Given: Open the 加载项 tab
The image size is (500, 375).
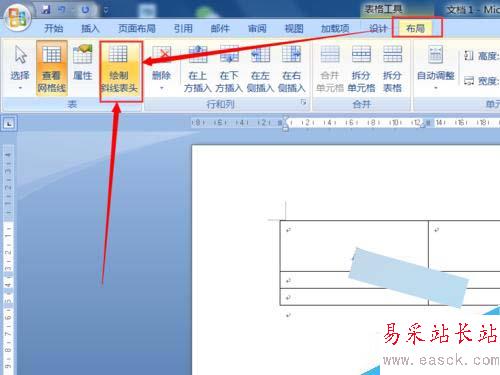Looking at the screenshot, I should coord(335,28).
